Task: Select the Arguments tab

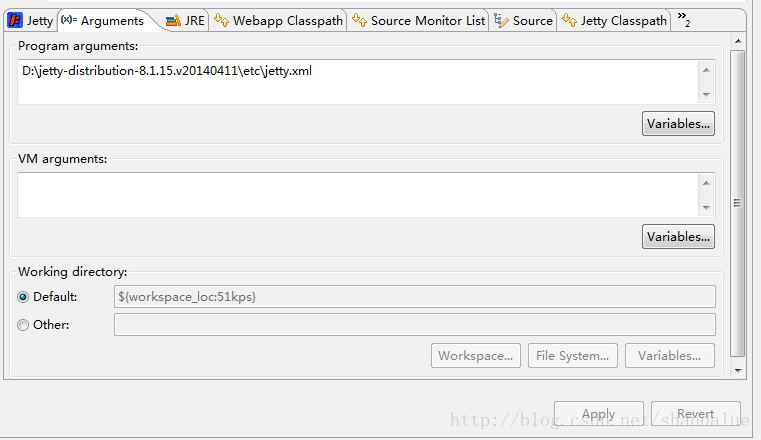Action: [x=108, y=21]
